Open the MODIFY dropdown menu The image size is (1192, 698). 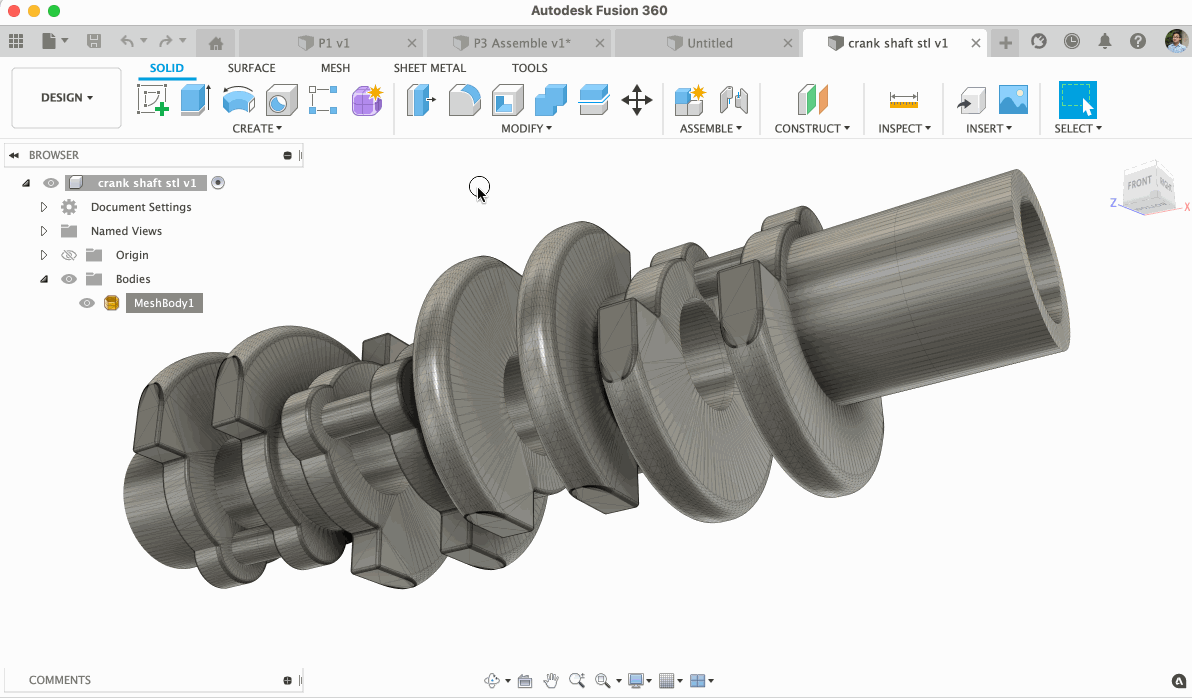point(526,128)
